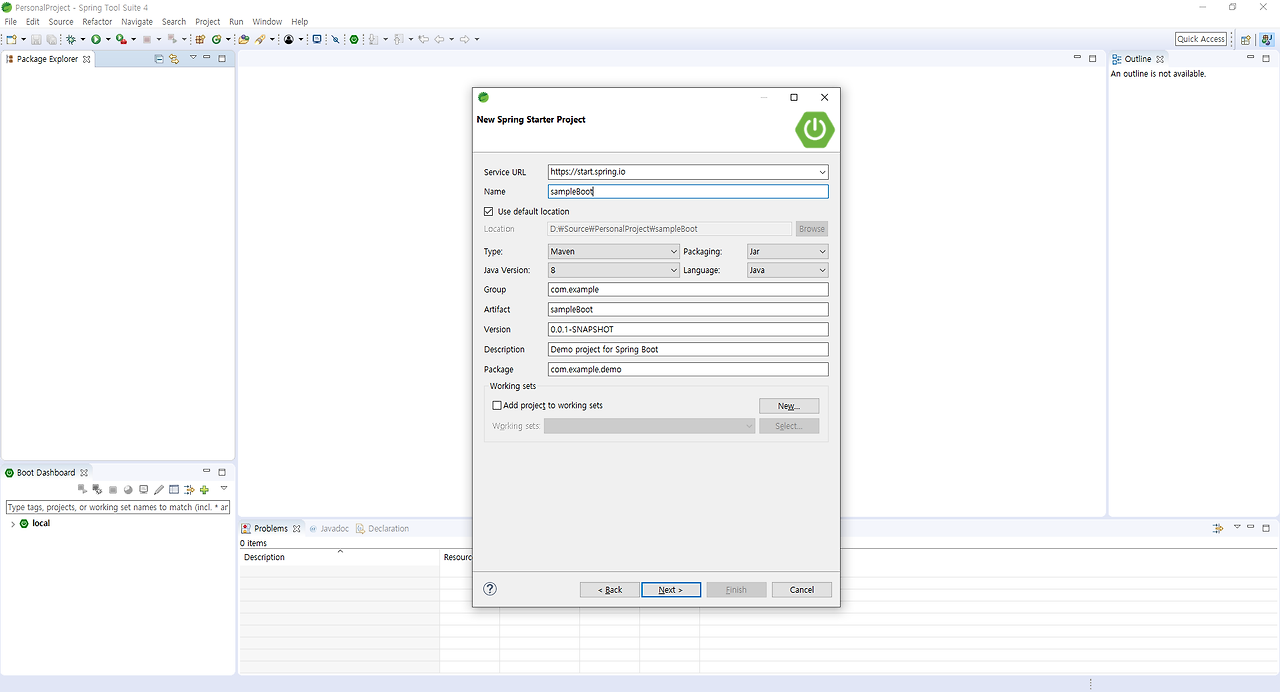
Task: Click the Cancel button in dialog
Action: click(802, 590)
